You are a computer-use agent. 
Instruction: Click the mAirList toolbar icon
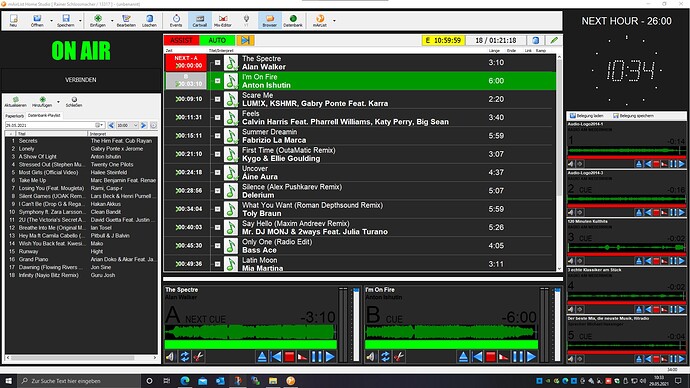[320, 21]
